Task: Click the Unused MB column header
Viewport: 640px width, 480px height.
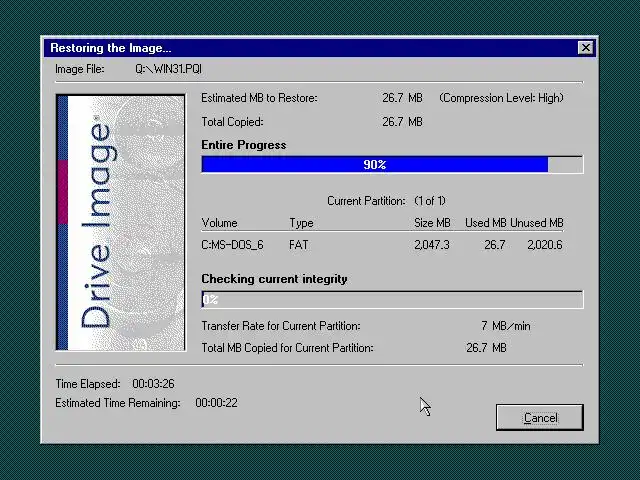Action: tap(537, 223)
